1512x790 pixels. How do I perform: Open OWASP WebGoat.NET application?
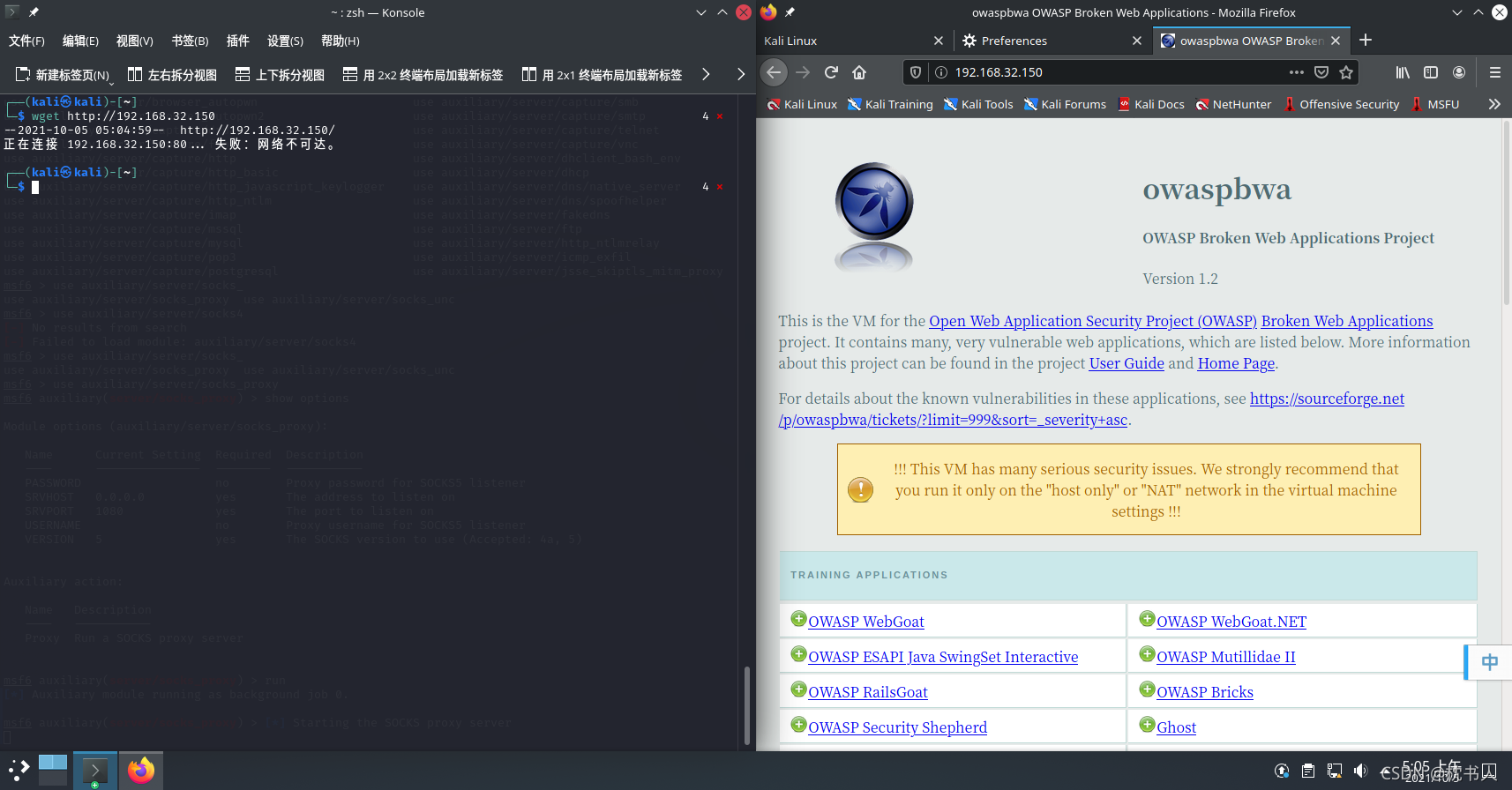click(x=1231, y=622)
